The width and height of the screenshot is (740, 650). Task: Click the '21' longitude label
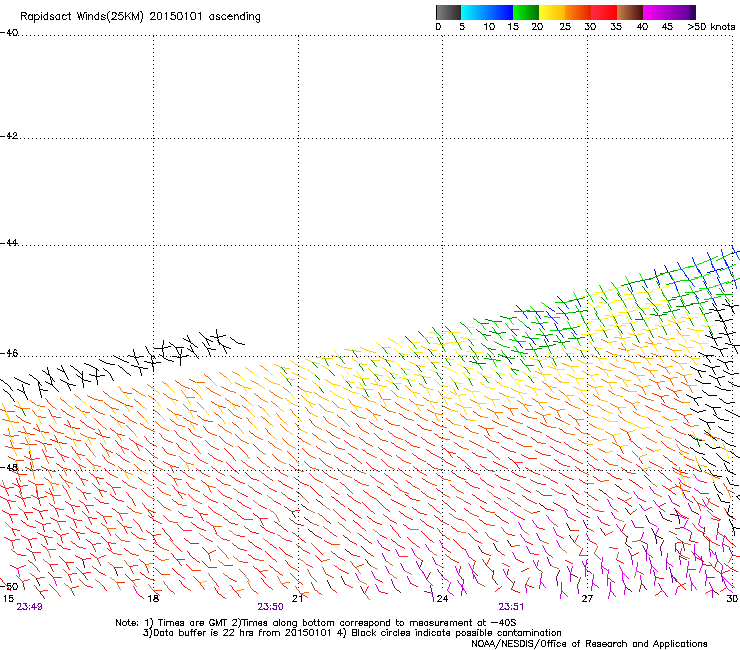tap(297, 599)
